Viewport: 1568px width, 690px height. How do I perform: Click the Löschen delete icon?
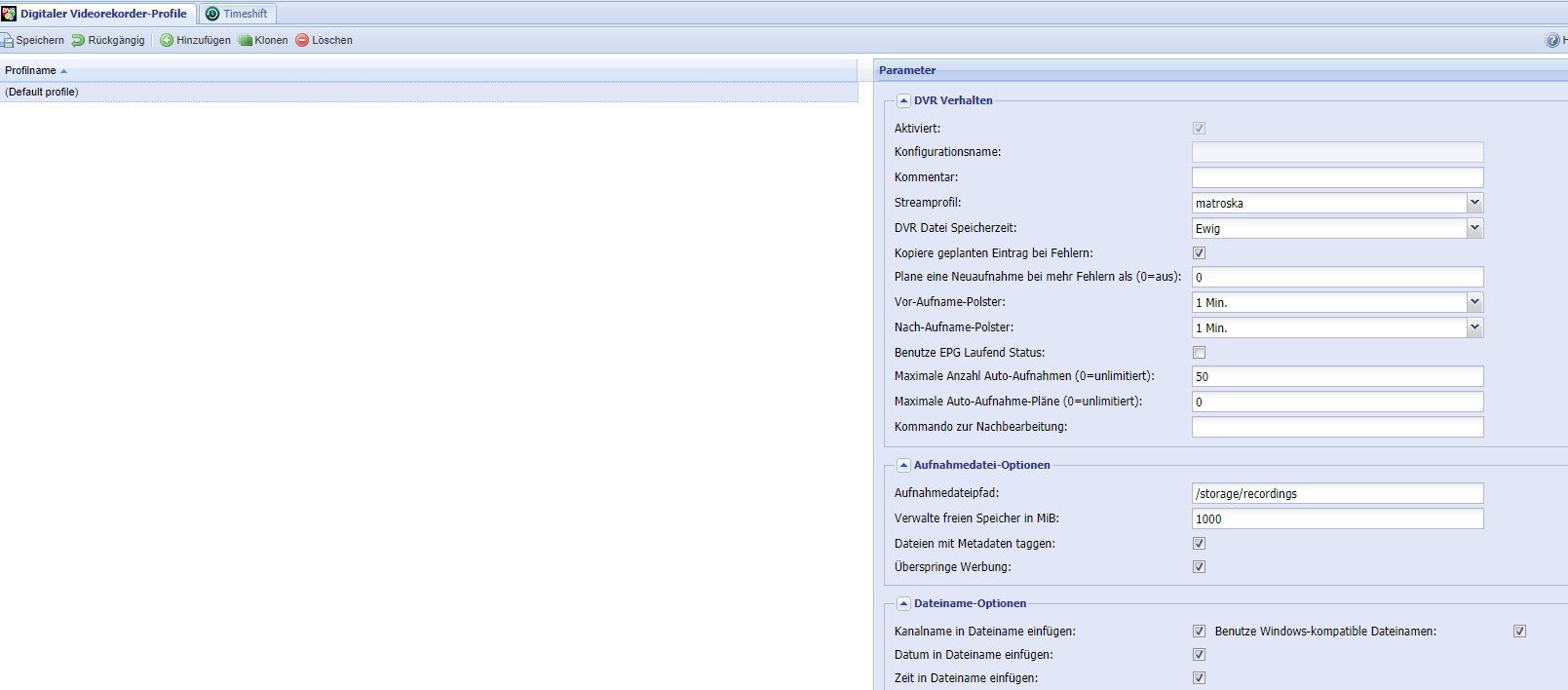(302, 40)
